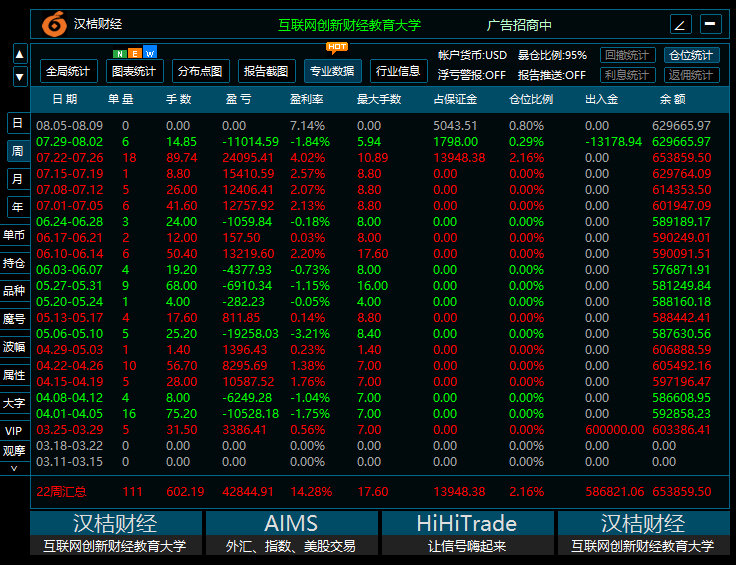Open the VIP sidebar item

point(14,431)
